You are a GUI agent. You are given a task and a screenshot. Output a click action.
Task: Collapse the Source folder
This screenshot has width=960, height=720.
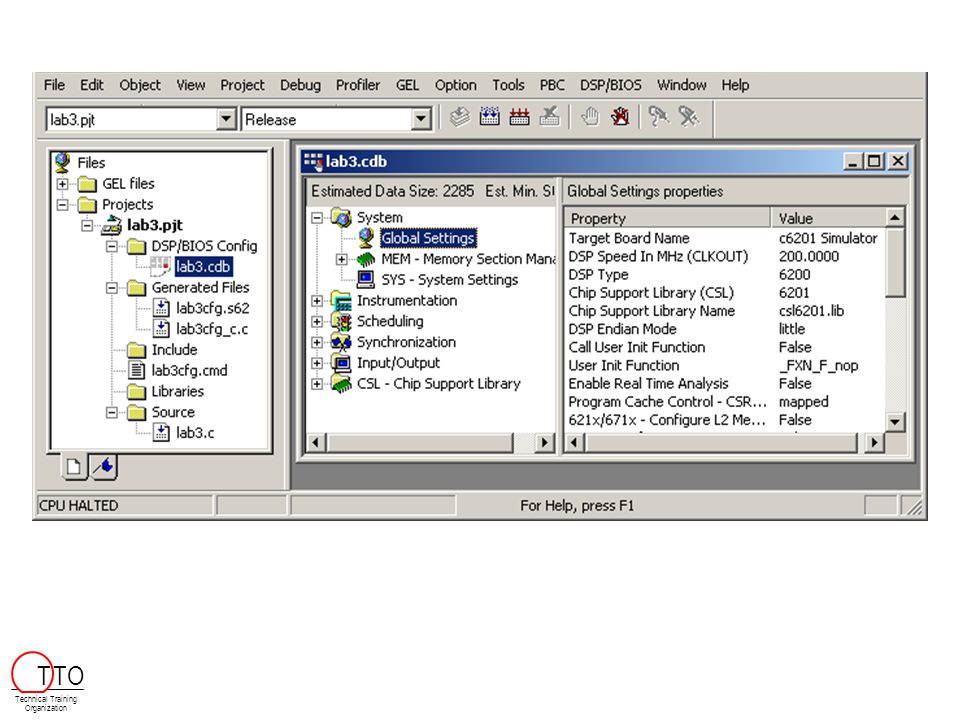pyautogui.click(x=112, y=413)
